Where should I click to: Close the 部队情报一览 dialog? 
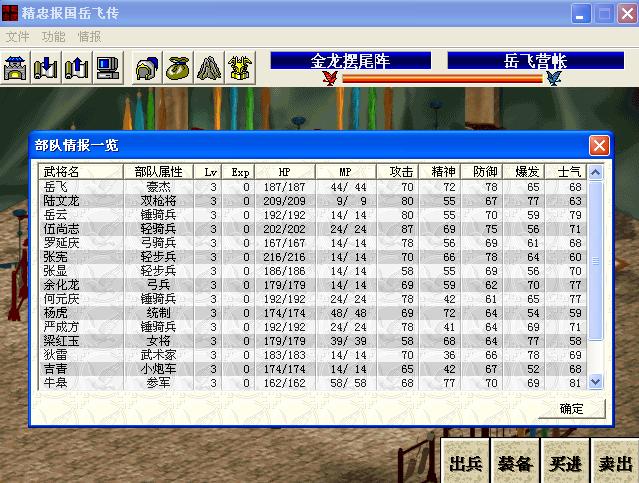(598, 146)
